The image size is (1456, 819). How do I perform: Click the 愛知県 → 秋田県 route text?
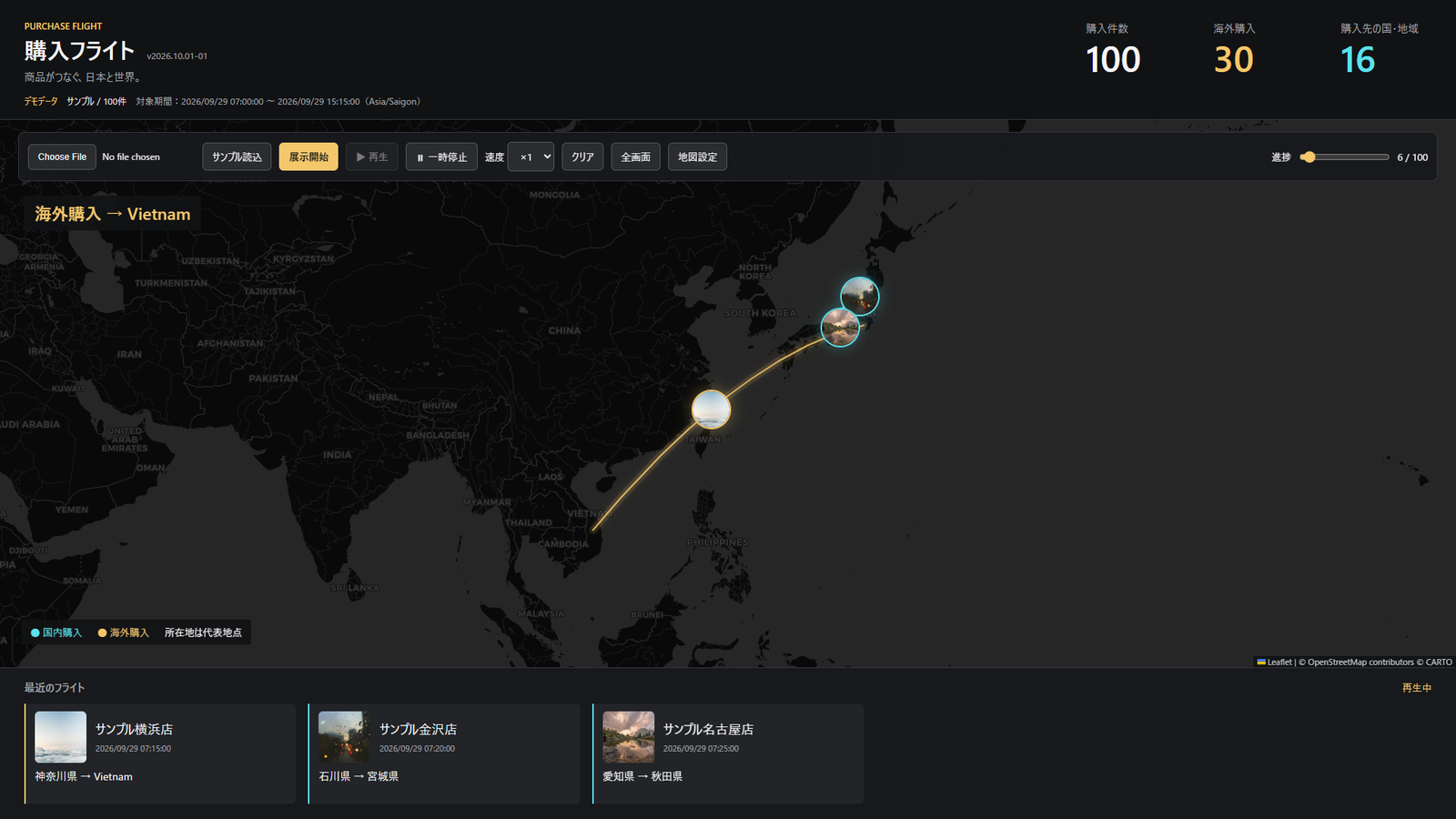coord(642,776)
